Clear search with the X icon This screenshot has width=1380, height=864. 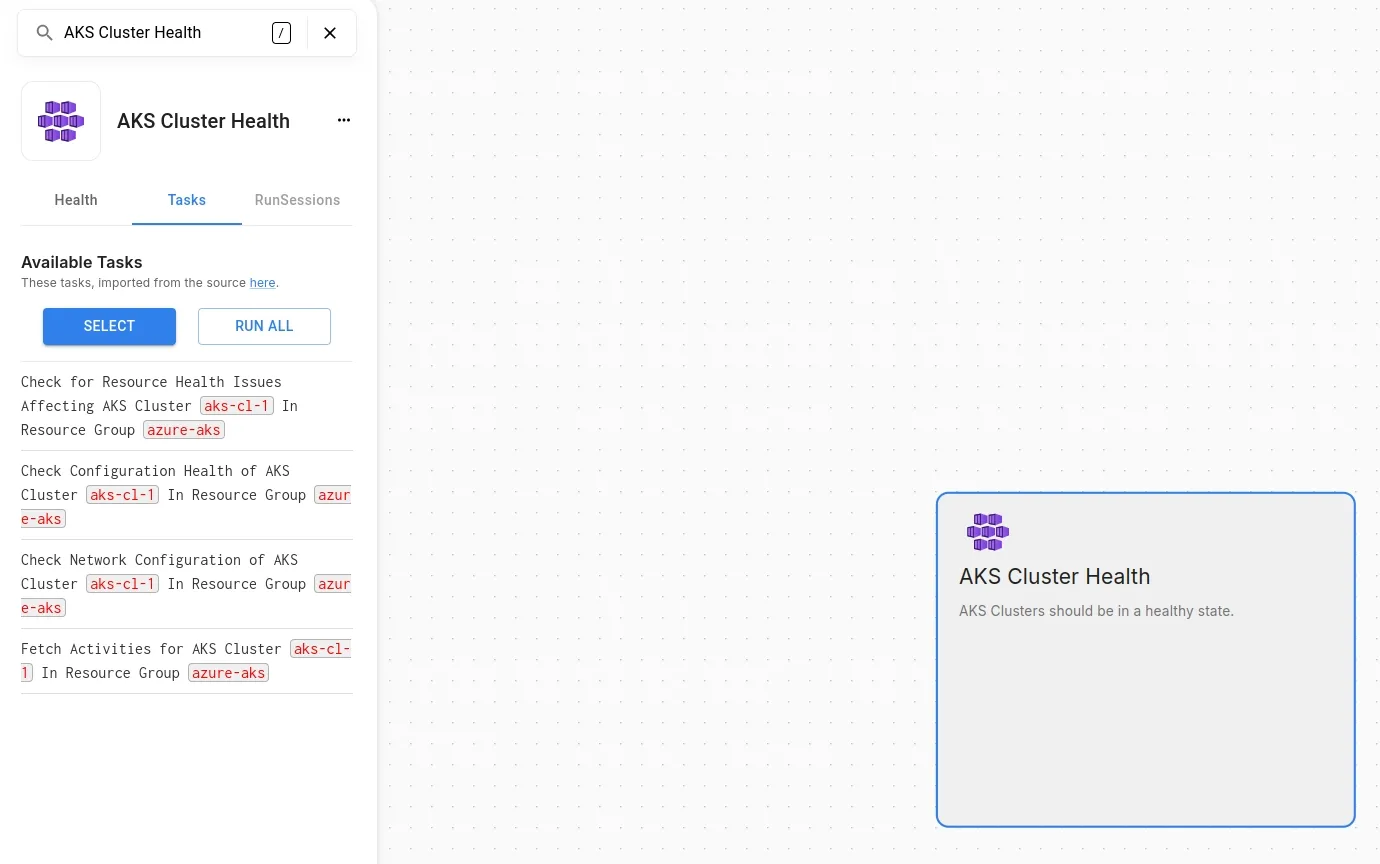coord(330,33)
